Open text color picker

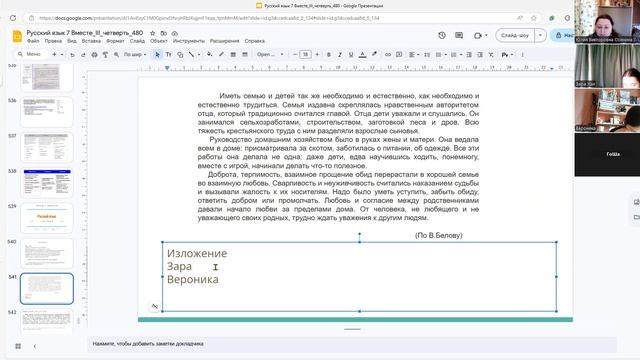point(362,55)
